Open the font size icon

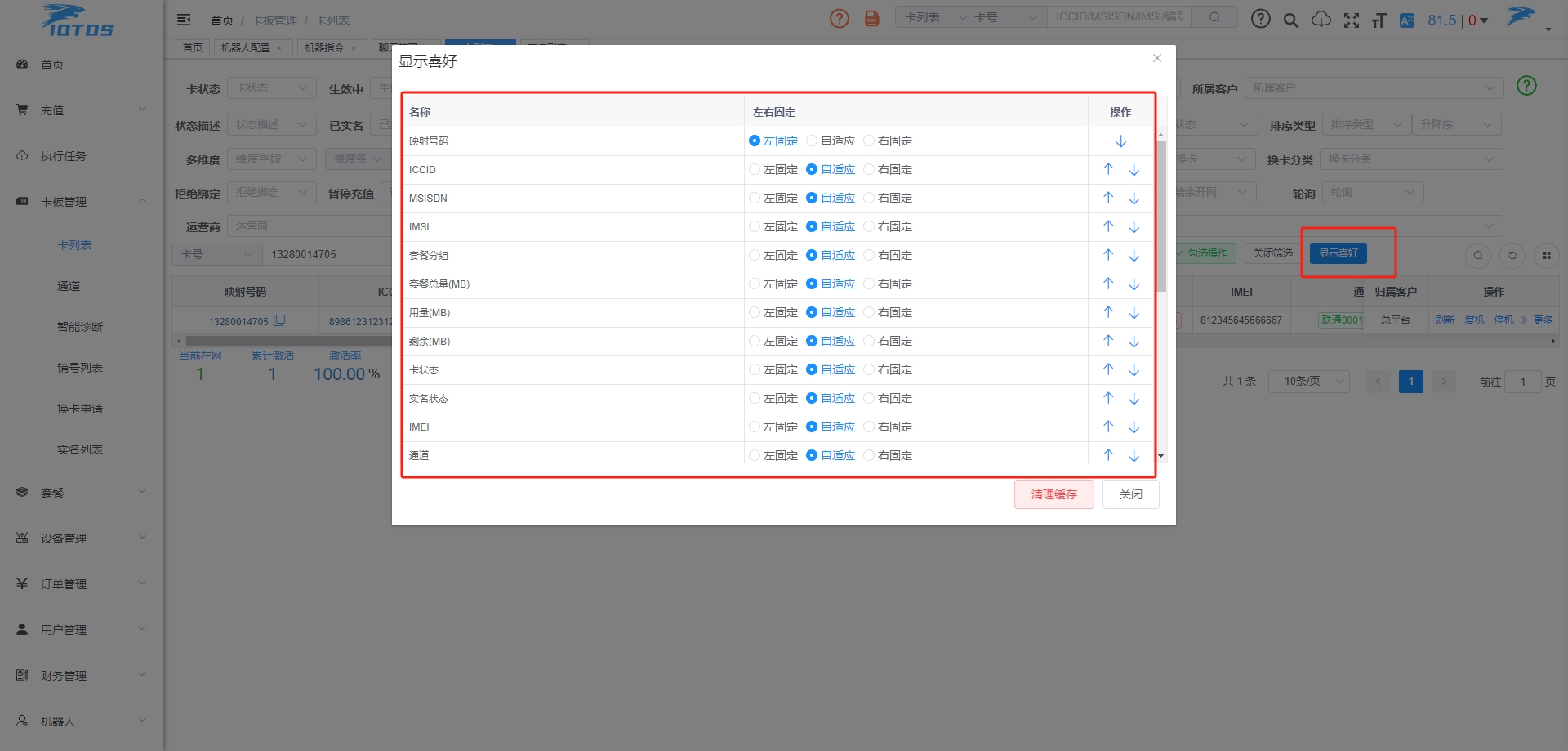[1379, 20]
